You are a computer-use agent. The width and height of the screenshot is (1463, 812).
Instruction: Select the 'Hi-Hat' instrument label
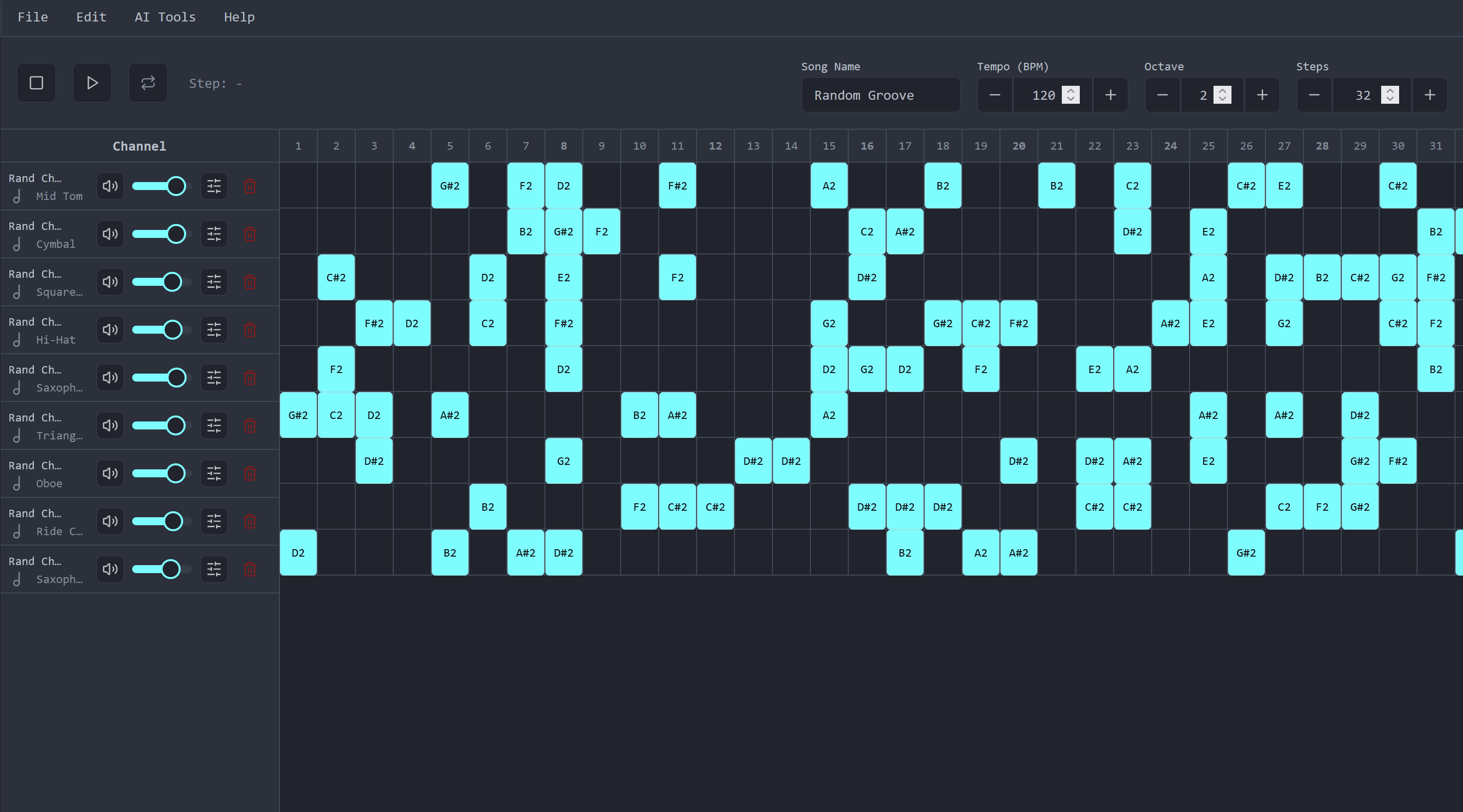tap(56, 340)
